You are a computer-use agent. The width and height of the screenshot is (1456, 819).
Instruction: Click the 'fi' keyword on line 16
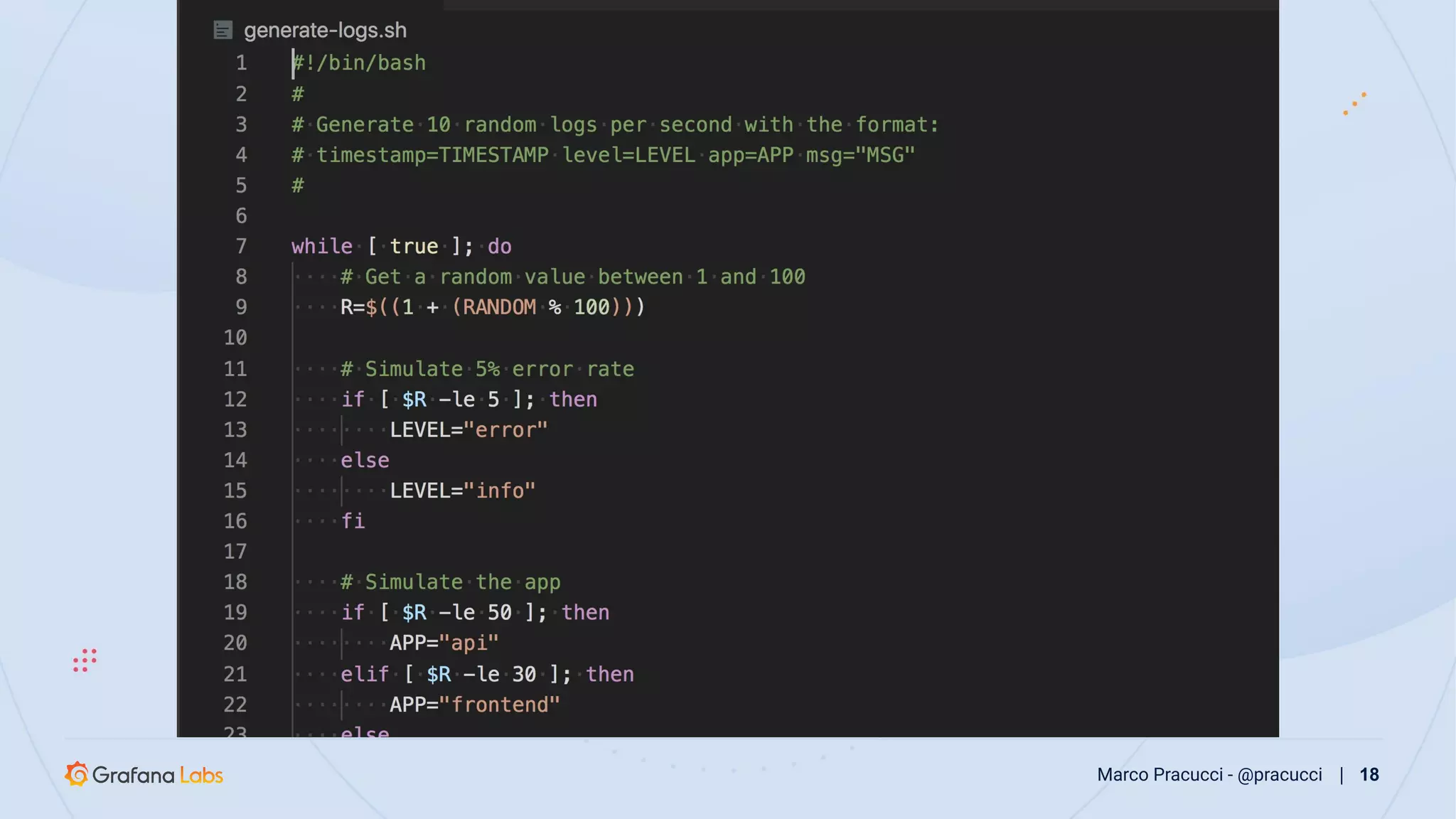[x=353, y=521]
